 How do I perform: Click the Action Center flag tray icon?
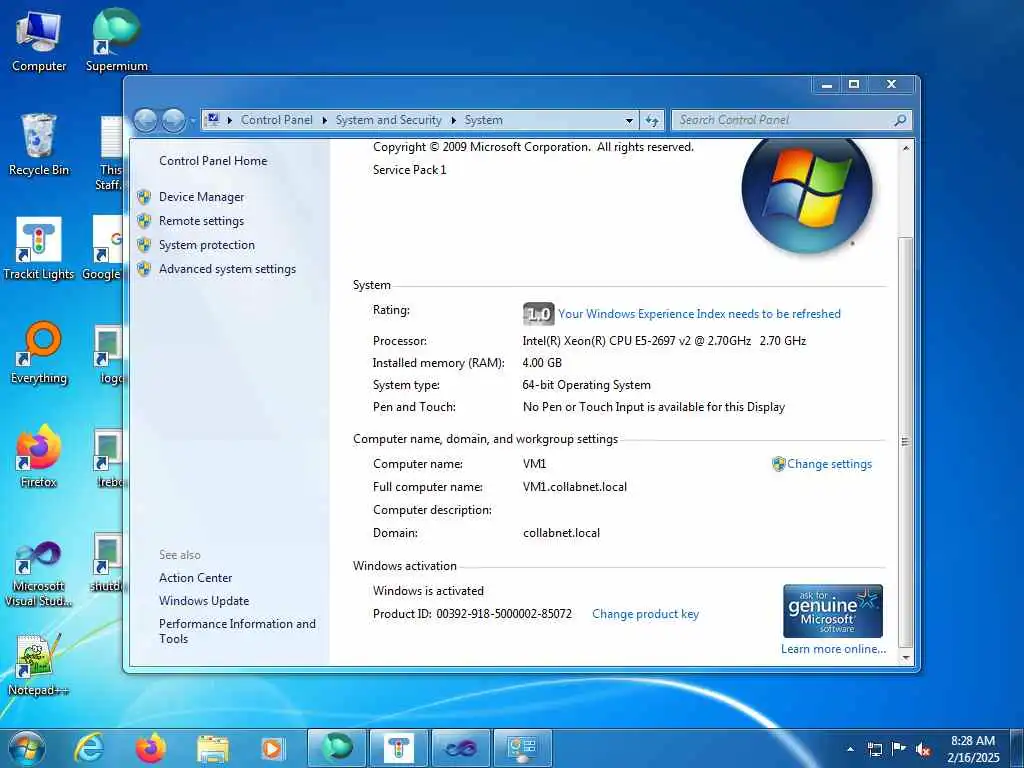[899, 749]
